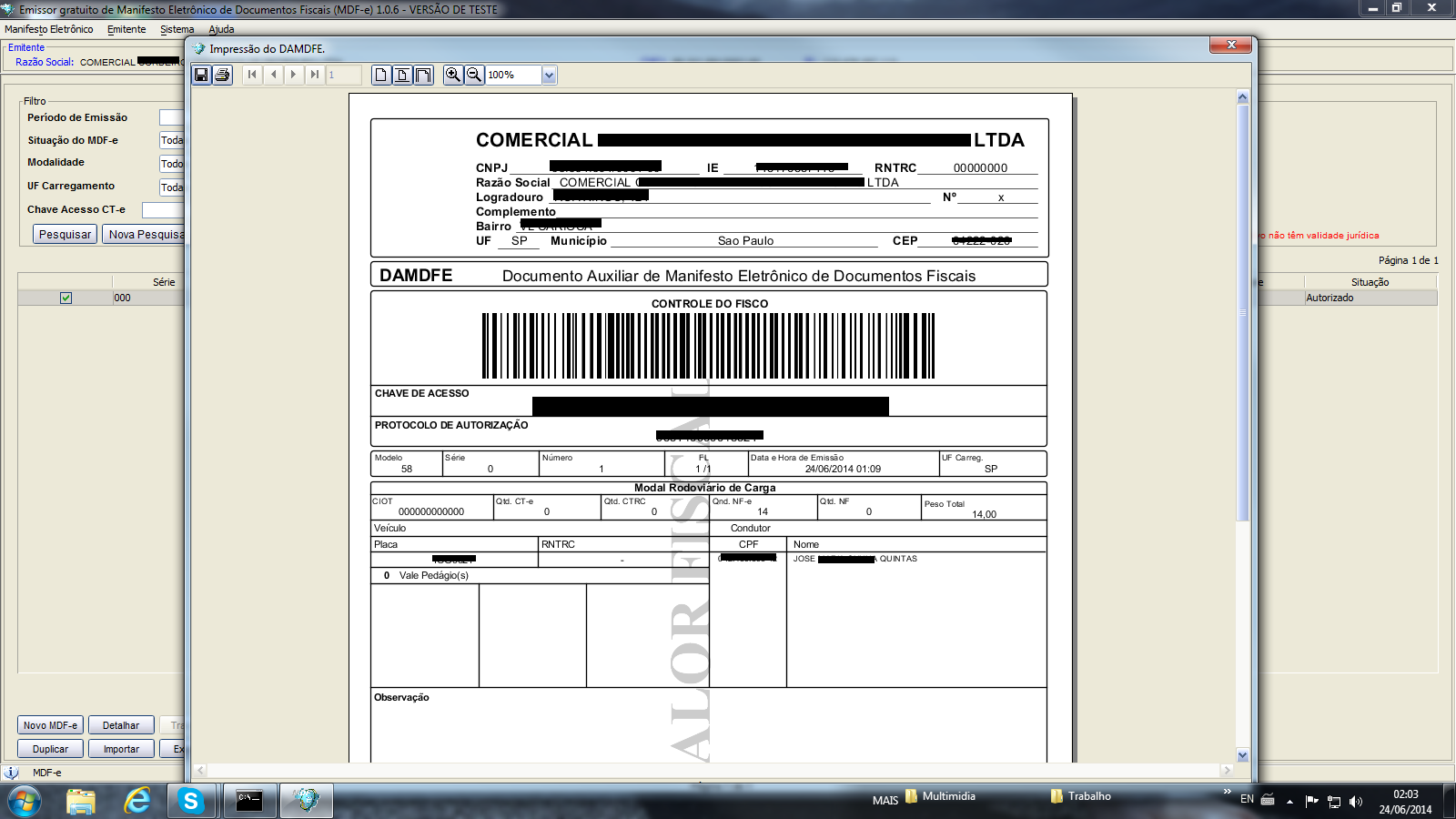Open Windows Explorer from the taskbar
1456x819 pixels.
point(80,801)
